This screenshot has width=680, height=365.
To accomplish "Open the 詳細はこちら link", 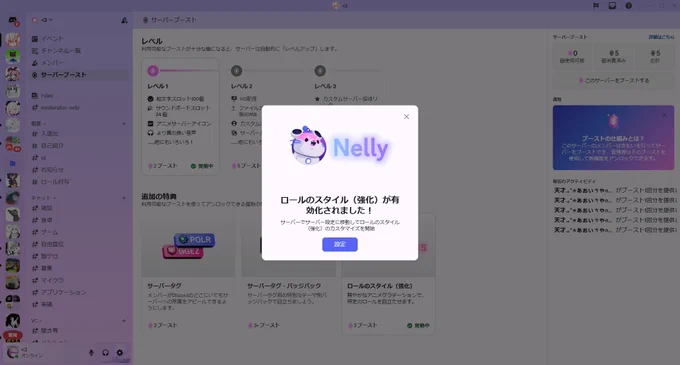I will (x=661, y=37).
